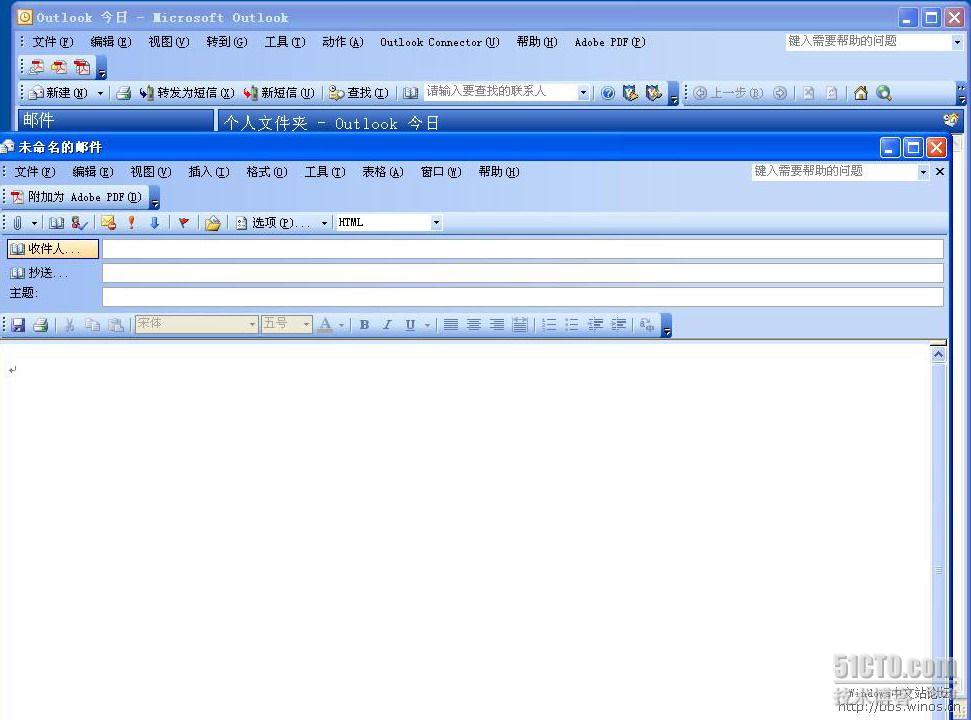Viewport: 971px width, 720px height.
Task: Click the green search web icon in Outlook
Action: (x=884, y=93)
